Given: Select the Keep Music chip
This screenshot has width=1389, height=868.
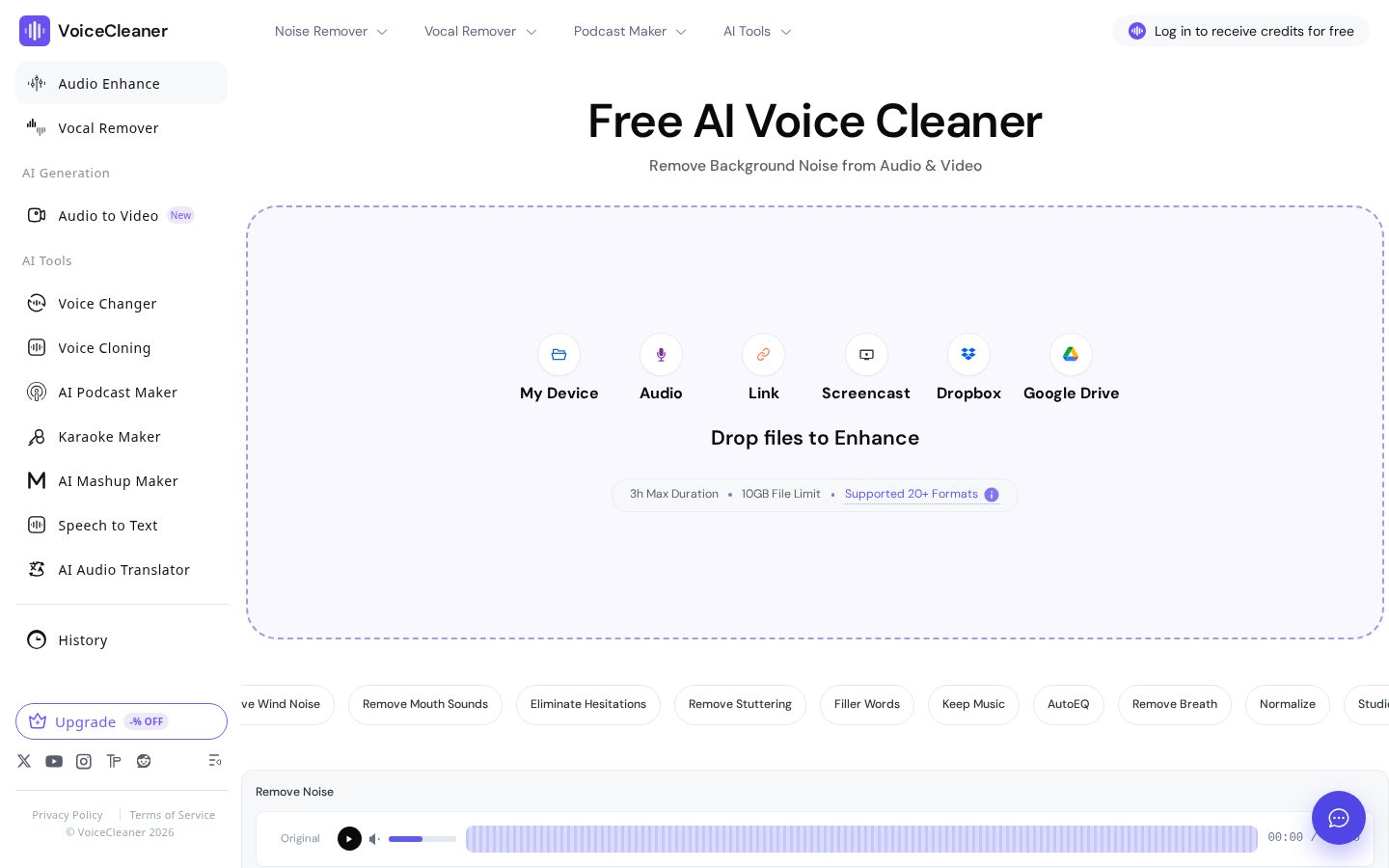Looking at the screenshot, I should 973,705.
